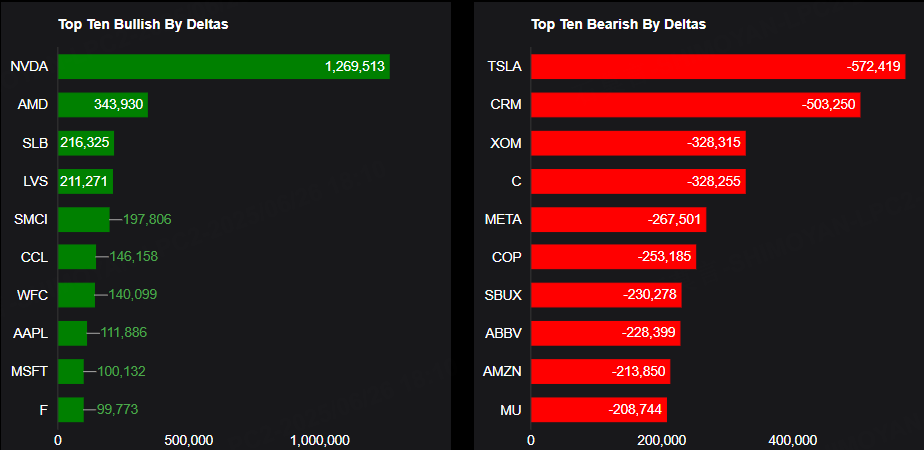Click the SLB ticker label
Viewport: 924px width, 450px height.
click(35, 143)
